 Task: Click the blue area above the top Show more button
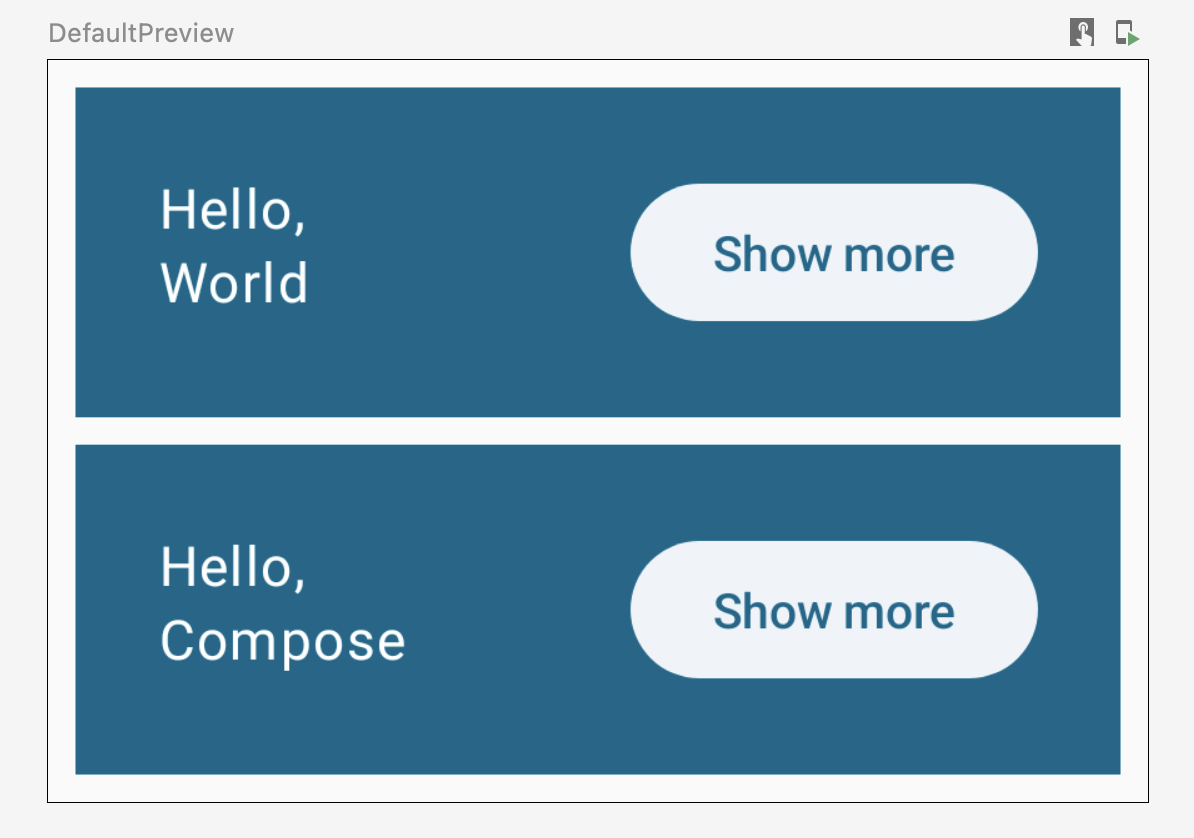tap(833, 135)
